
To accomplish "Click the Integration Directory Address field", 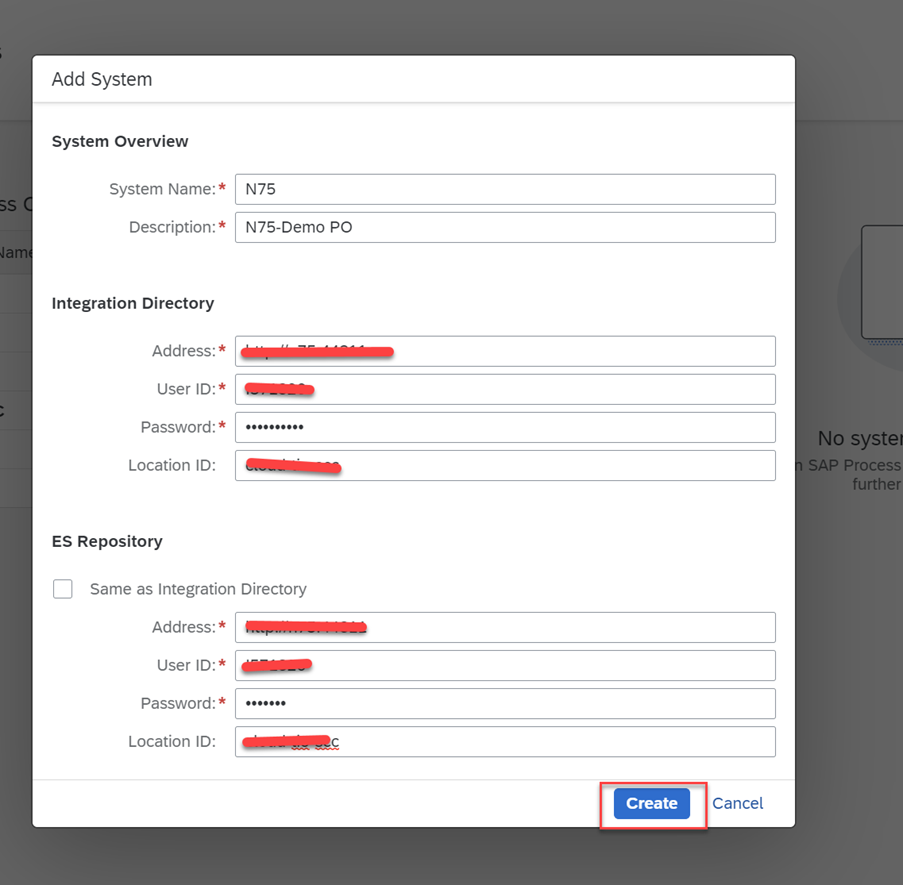I will pos(505,351).
